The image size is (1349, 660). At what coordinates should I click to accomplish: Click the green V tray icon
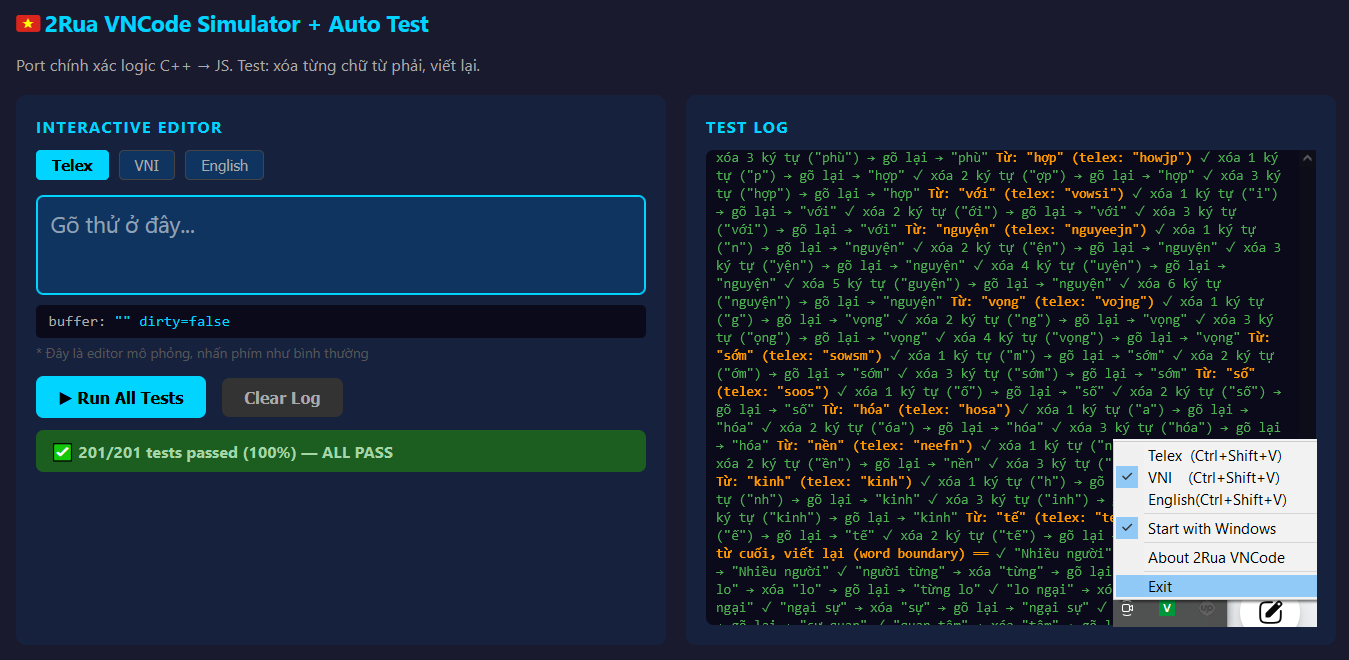1166,608
